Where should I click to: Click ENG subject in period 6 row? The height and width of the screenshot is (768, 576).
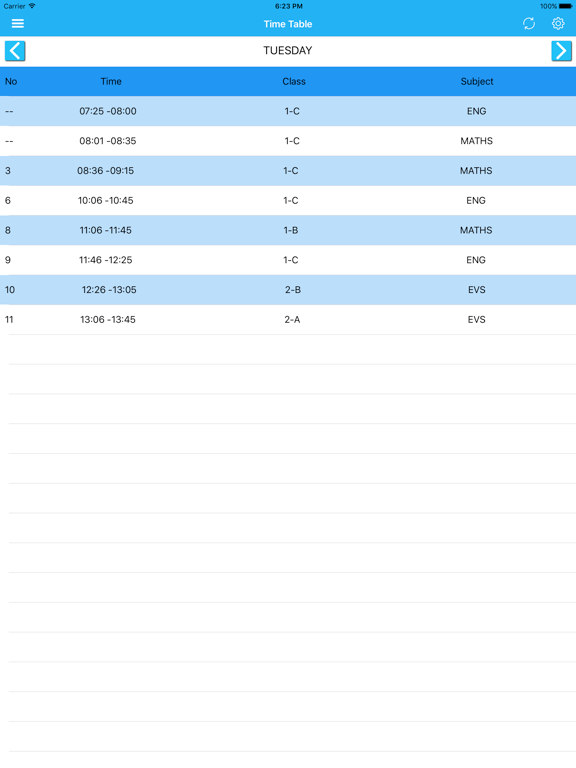point(476,200)
